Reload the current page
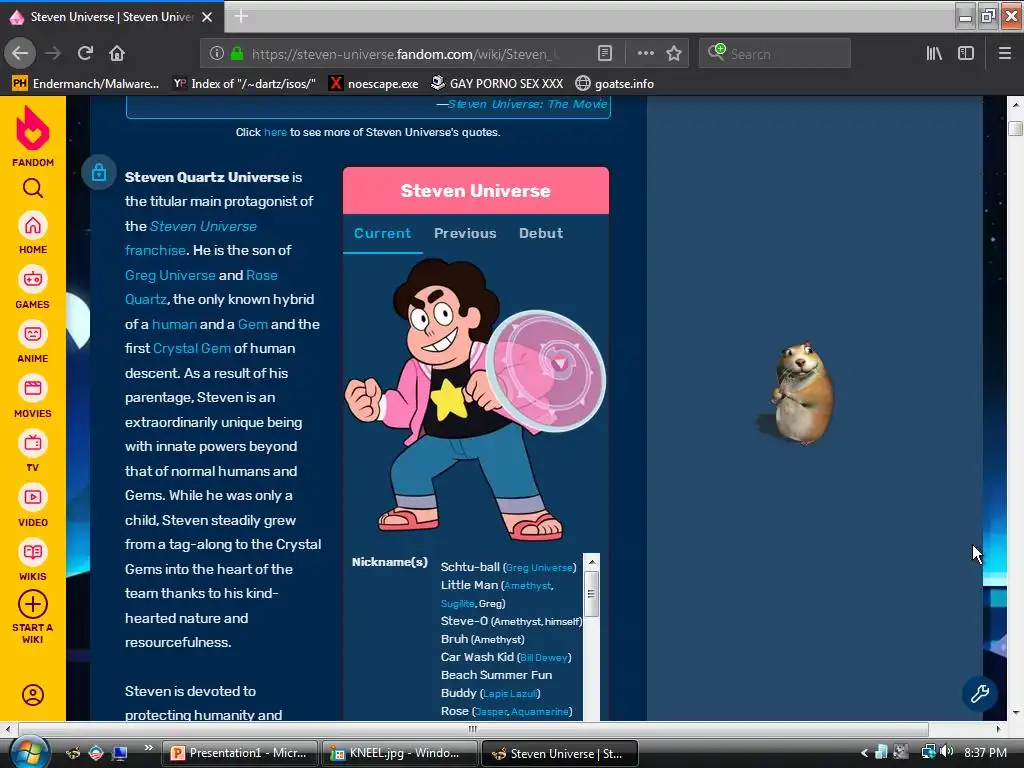The height and width of the screenshot is (768, 1024). point(86,54)
